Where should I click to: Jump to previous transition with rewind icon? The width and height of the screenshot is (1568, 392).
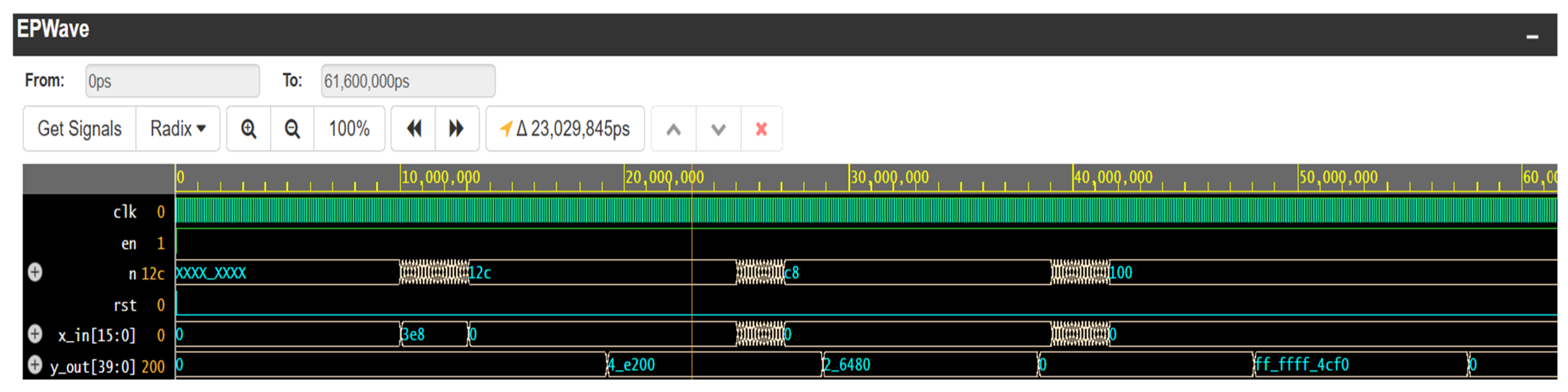point(414,129)
